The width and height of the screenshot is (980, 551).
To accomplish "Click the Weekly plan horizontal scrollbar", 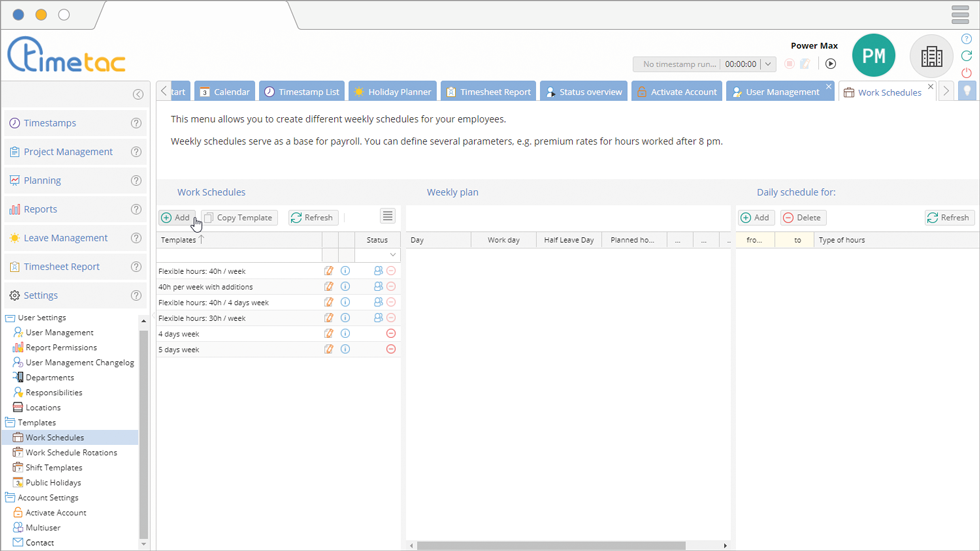I will (551, 546).
